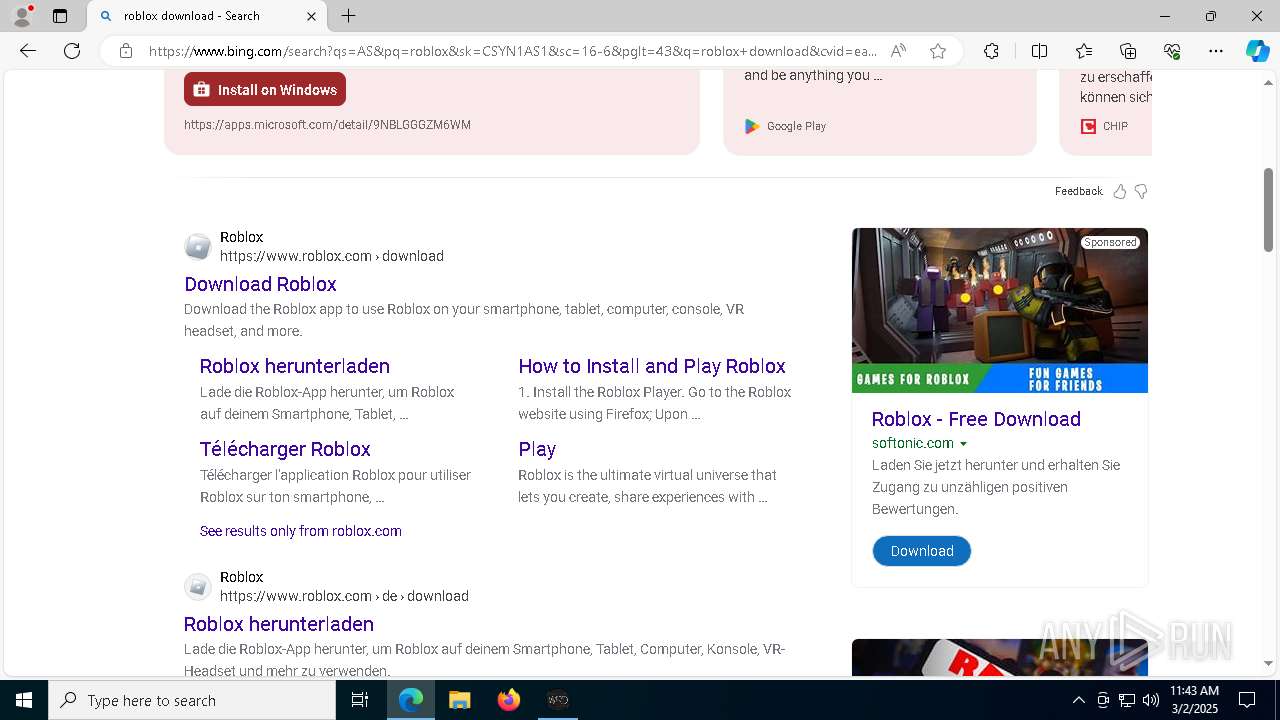This screenshot has width=1280, height=720.
Task: Open the Télécharger Roblox sublink
Action: tap(285, 449)
